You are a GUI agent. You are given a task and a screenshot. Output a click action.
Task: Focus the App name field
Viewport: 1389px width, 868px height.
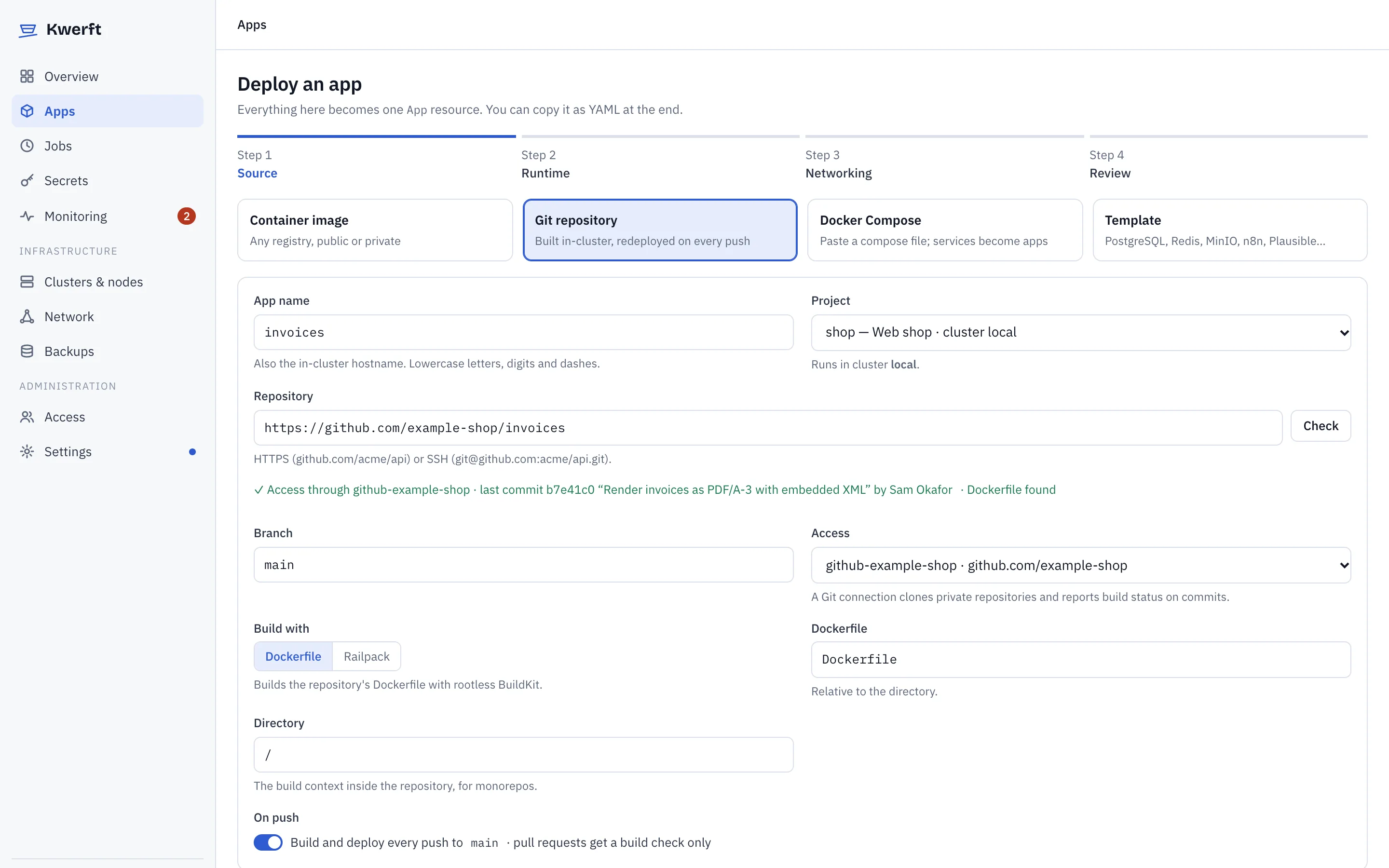(x=523, y=332)
